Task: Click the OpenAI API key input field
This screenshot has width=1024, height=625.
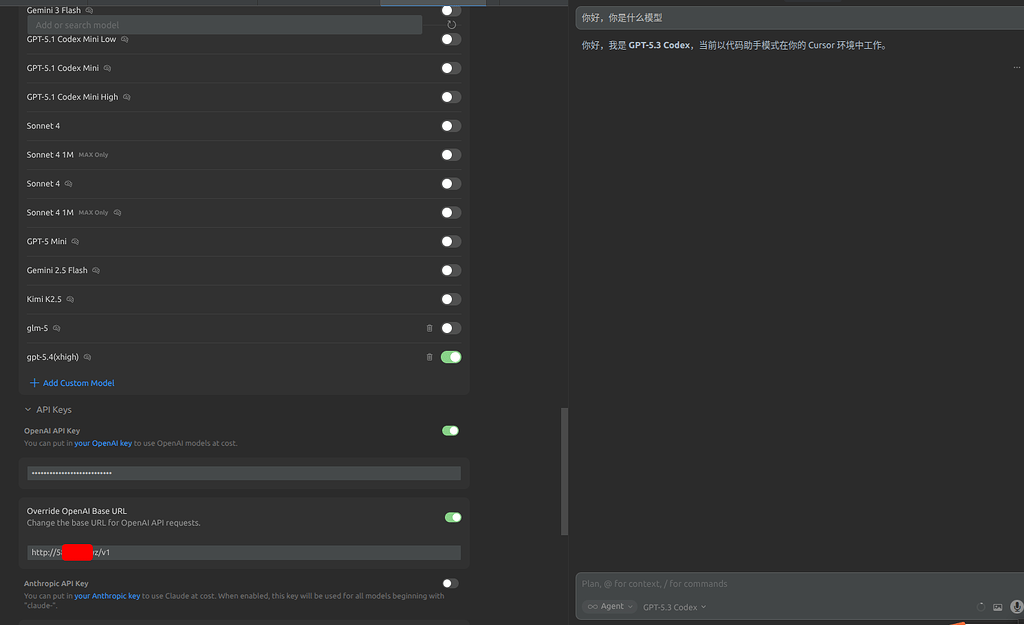Action: point(244,473)
